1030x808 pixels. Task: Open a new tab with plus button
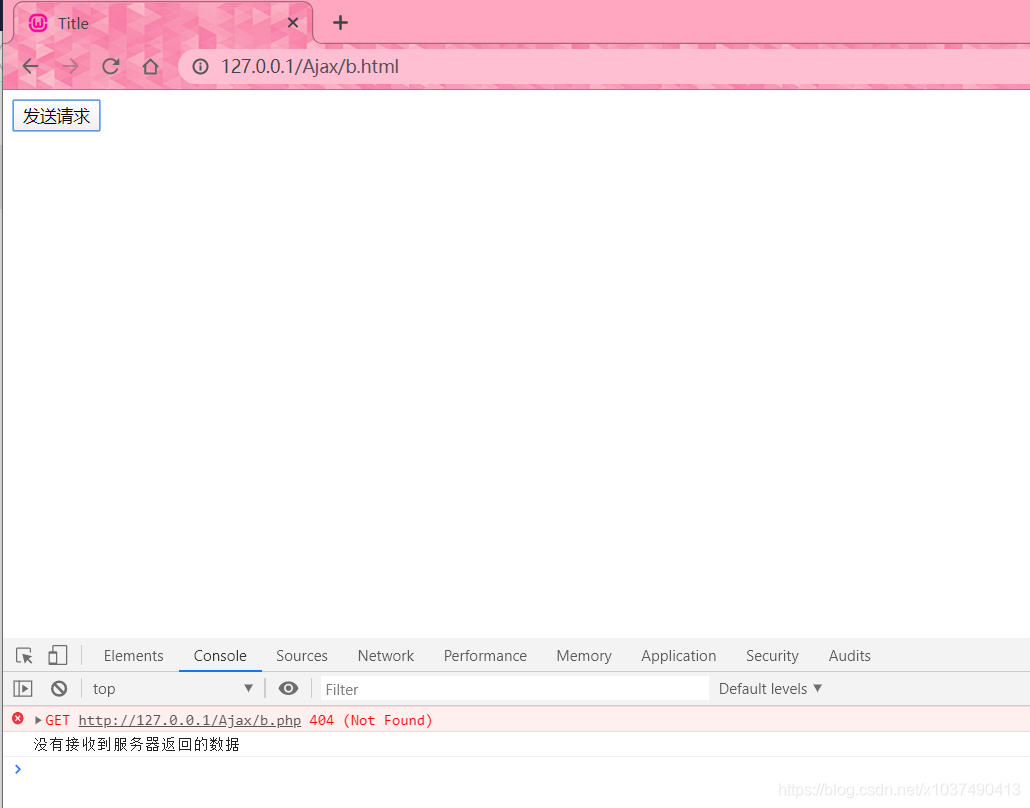(x=340, y=23)
